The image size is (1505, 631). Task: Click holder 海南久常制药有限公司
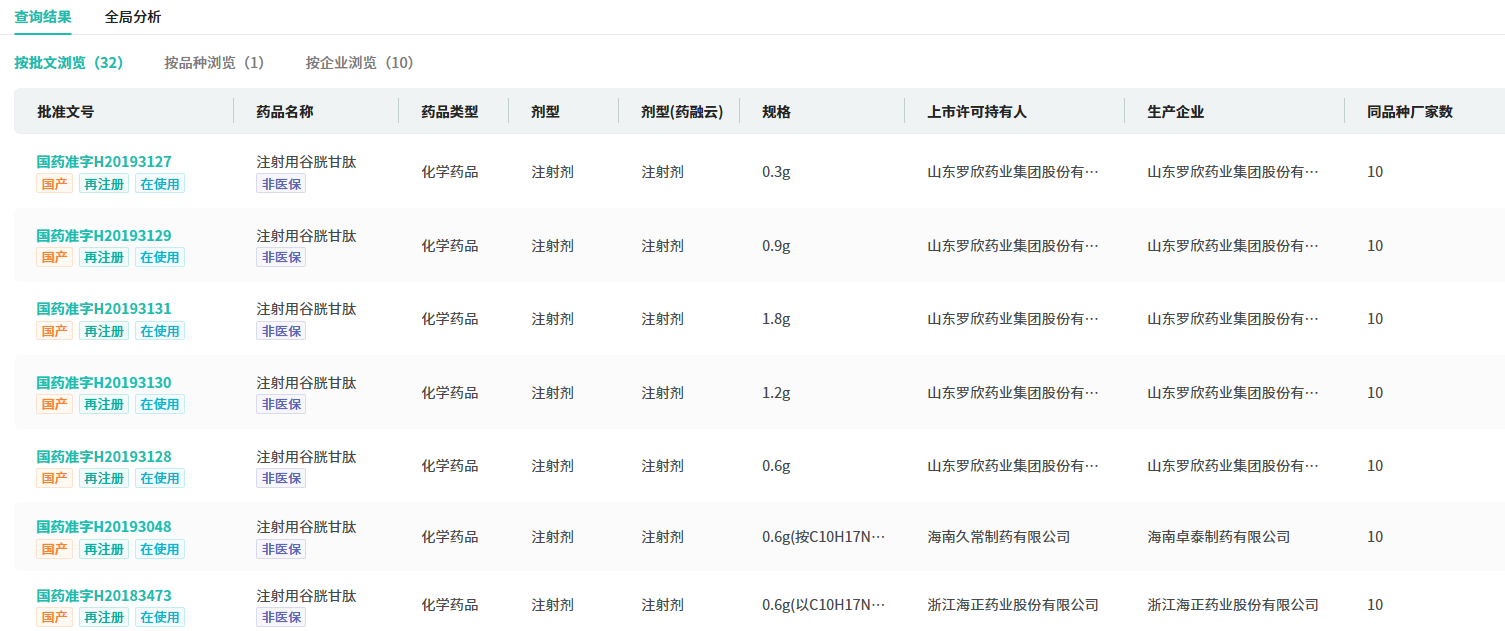tap(998, 537)
